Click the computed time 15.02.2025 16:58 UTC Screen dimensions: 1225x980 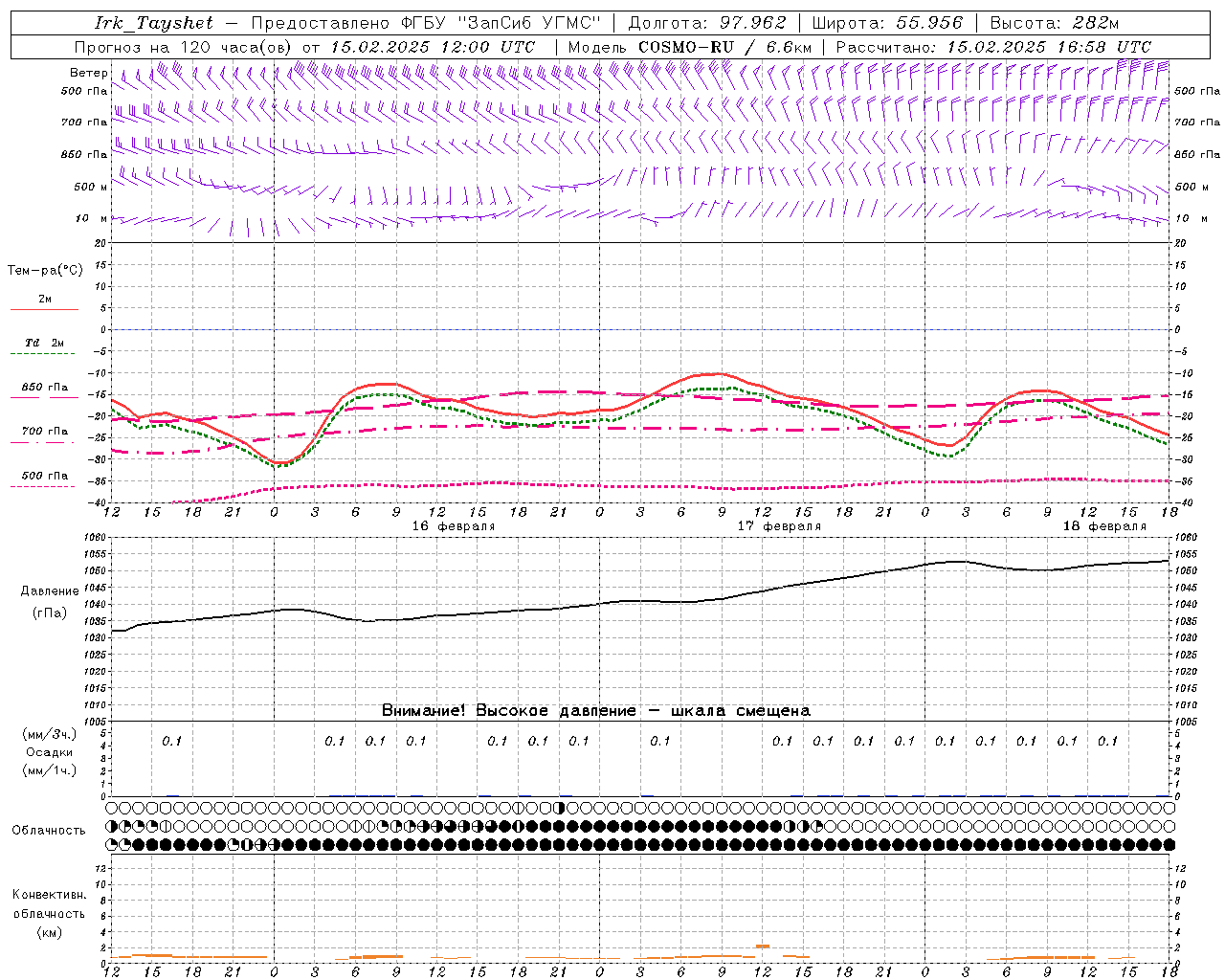[x=1049, y=47]
